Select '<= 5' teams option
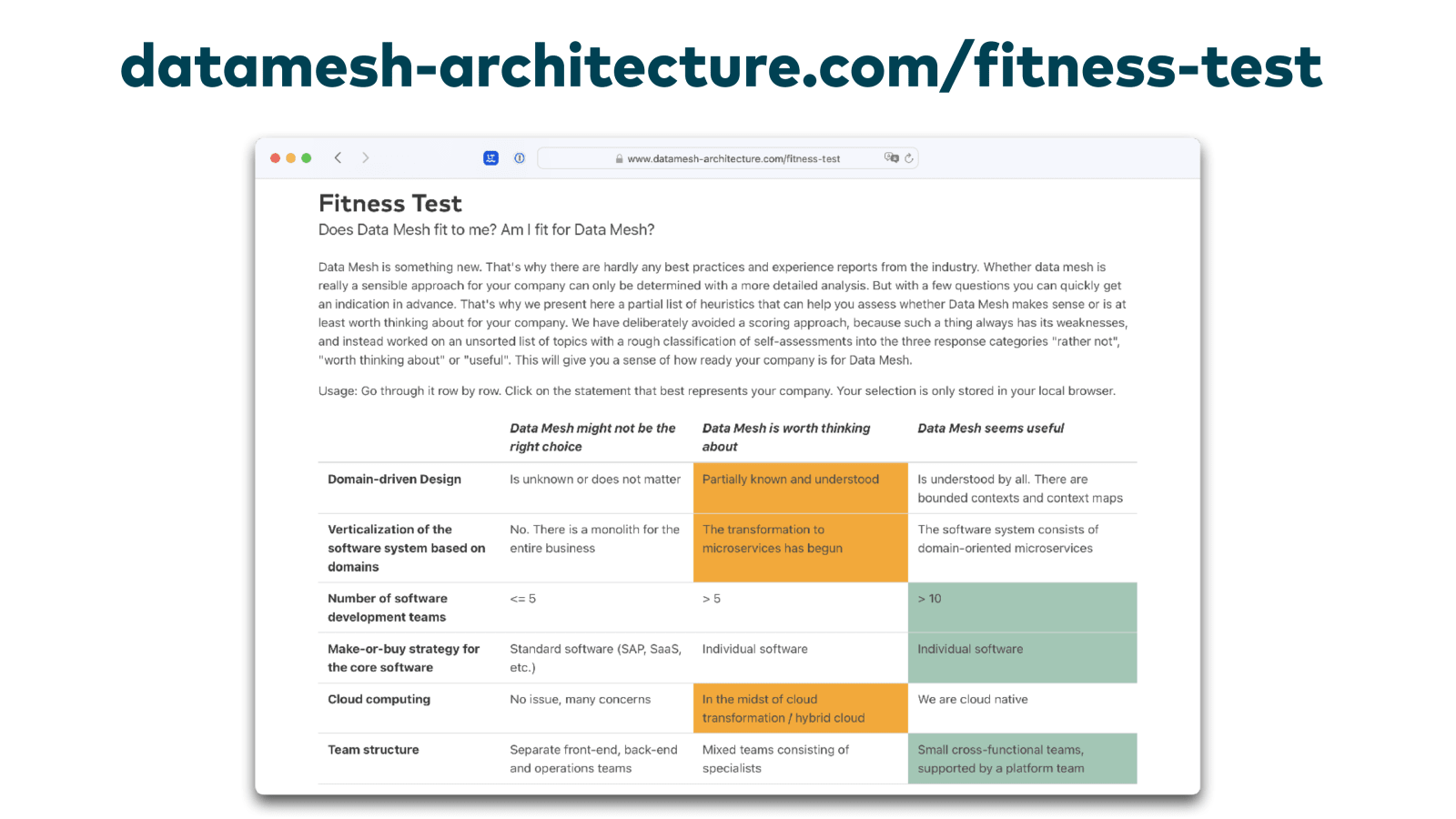1456x819 pixels. [x=523, y=599]
